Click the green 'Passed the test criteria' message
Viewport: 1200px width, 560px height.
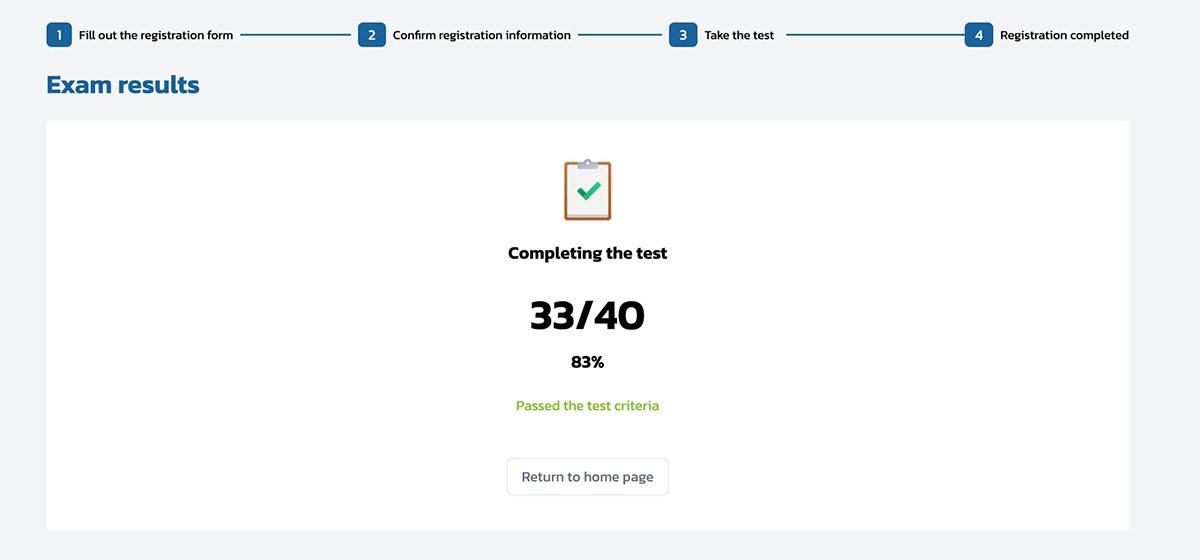tap(588, 406)
